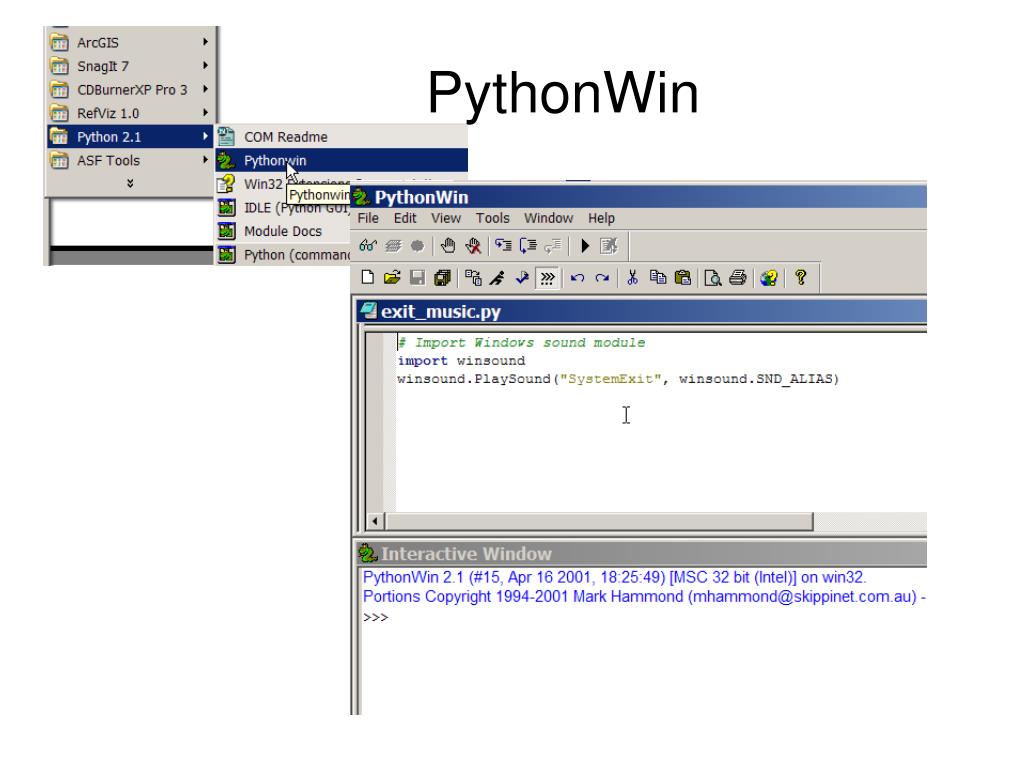Screen dimensions: 1024x768
Task: Toggle breakpoint with the hand icon
Action: [448, 246]
